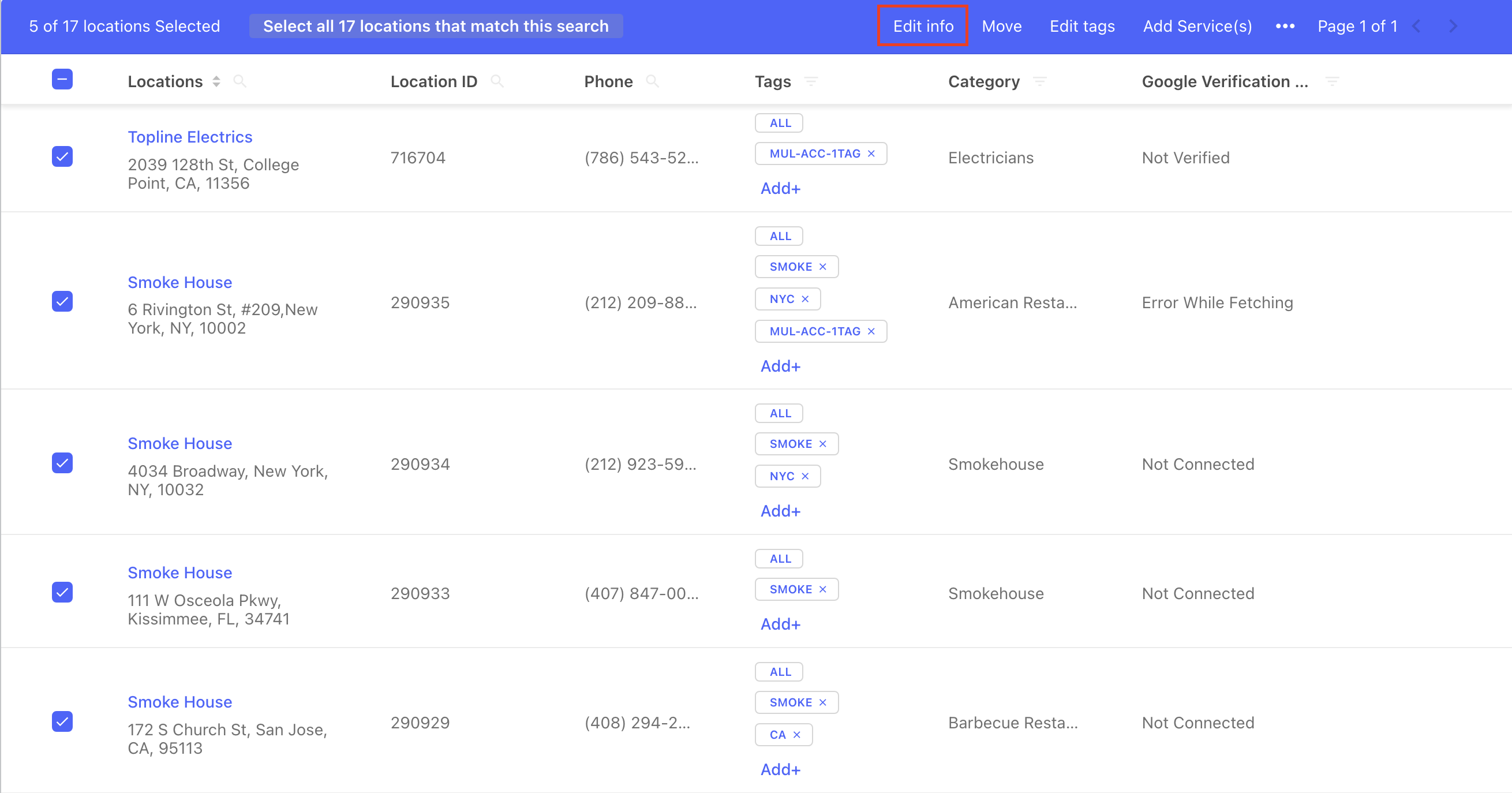
Task: Remove SMOKE tag from location 290933
Action: coord(823,589)
